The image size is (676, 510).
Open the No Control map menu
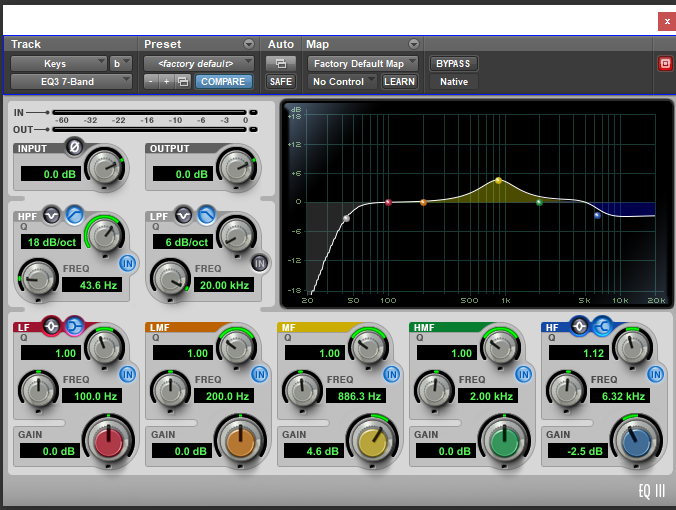342,82
